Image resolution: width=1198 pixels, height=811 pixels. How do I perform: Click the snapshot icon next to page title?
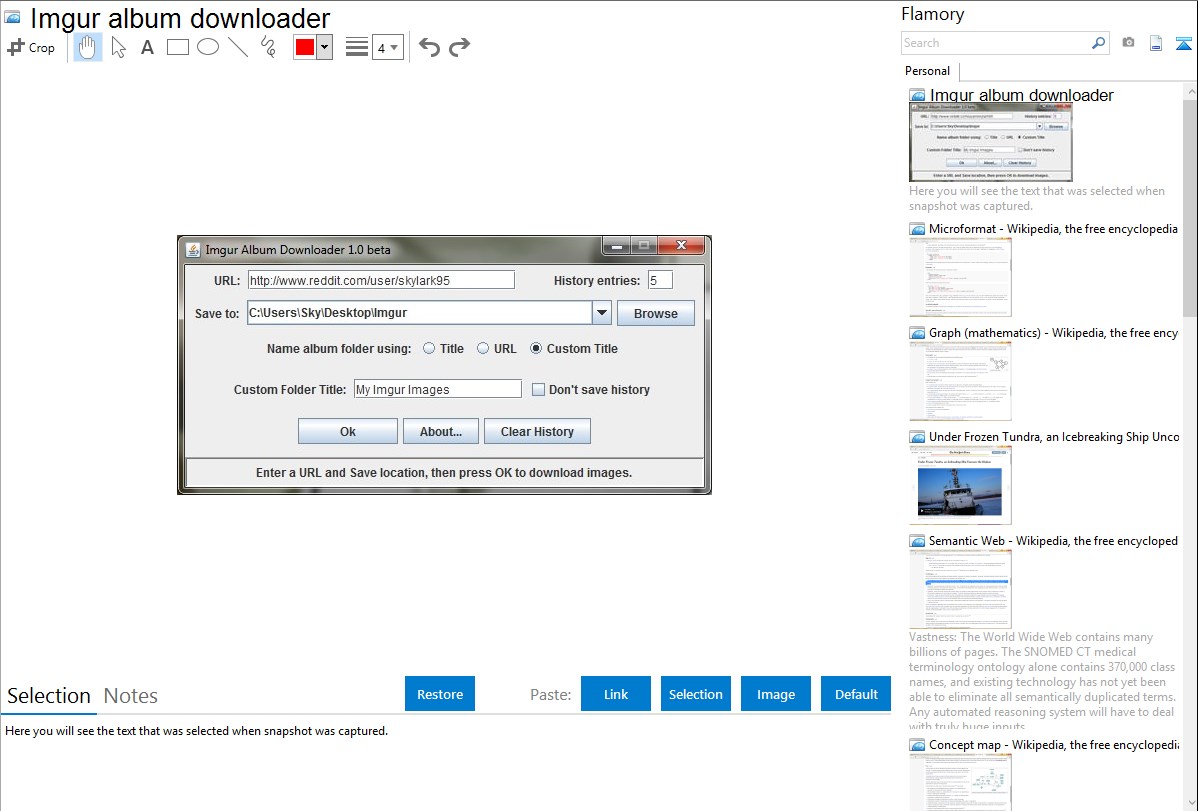click(x=13, y=18)
